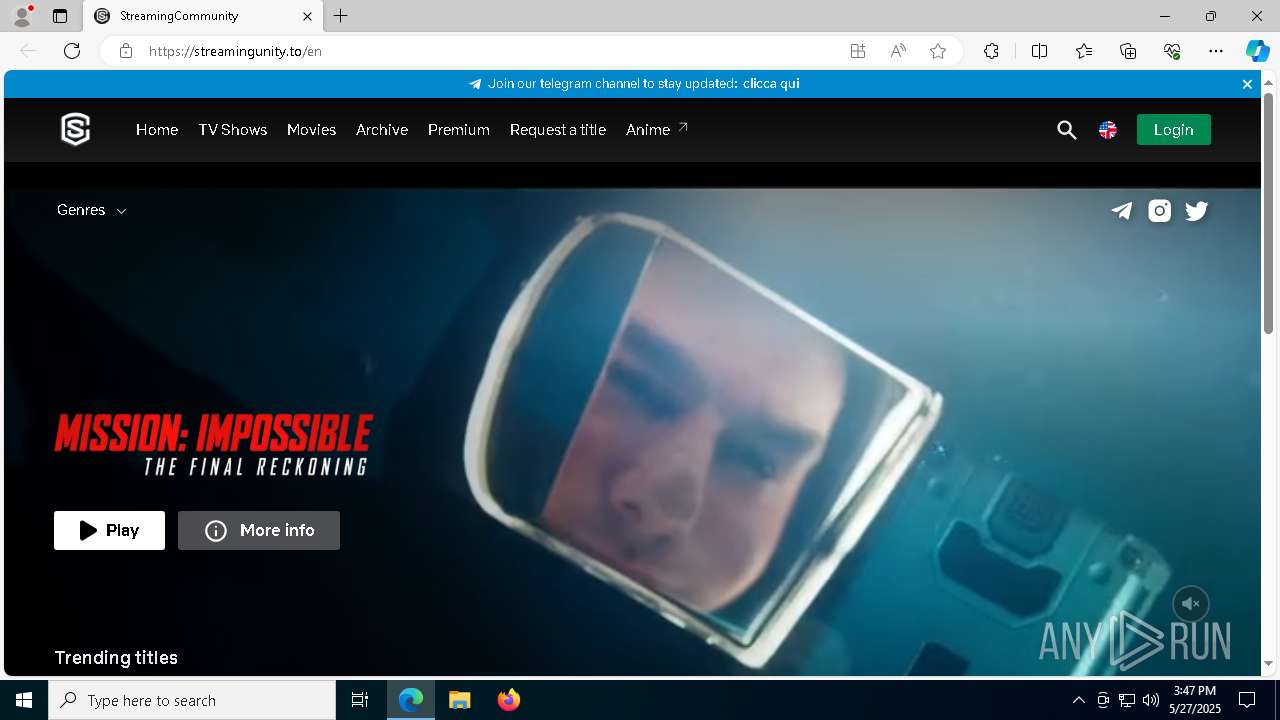Open the taskbar volume icon
1280x720 pixels.
(1150, 700)
